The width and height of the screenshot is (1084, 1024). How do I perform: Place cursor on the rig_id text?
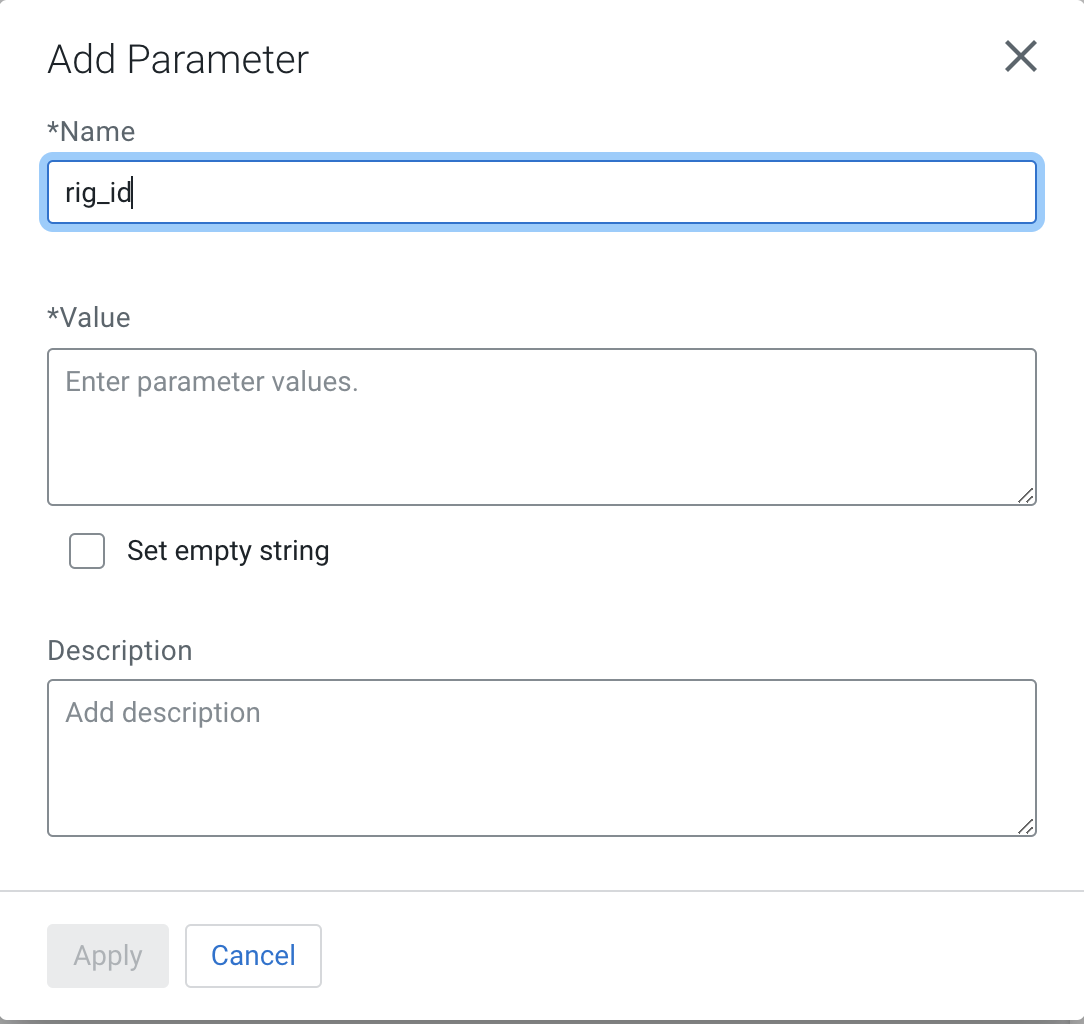(x=97, y=192)
